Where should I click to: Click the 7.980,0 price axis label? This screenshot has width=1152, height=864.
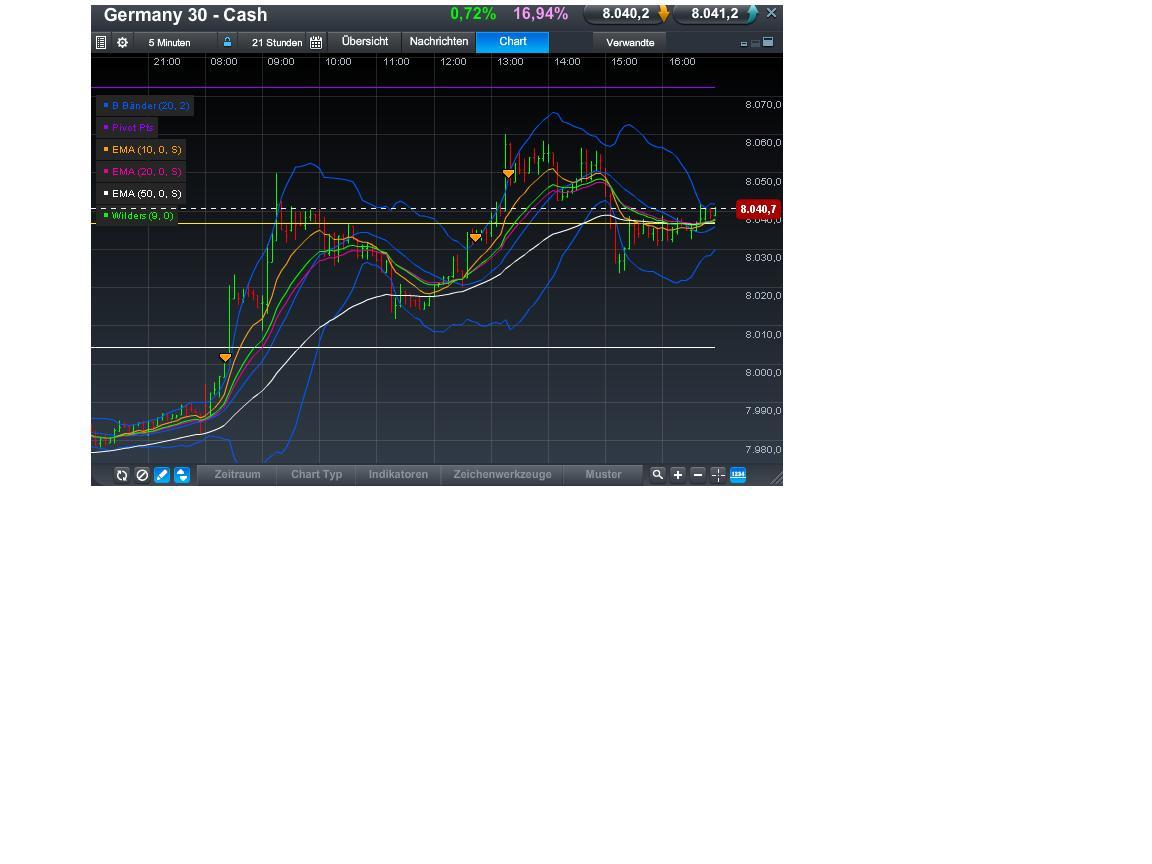[x=763, y=450]
